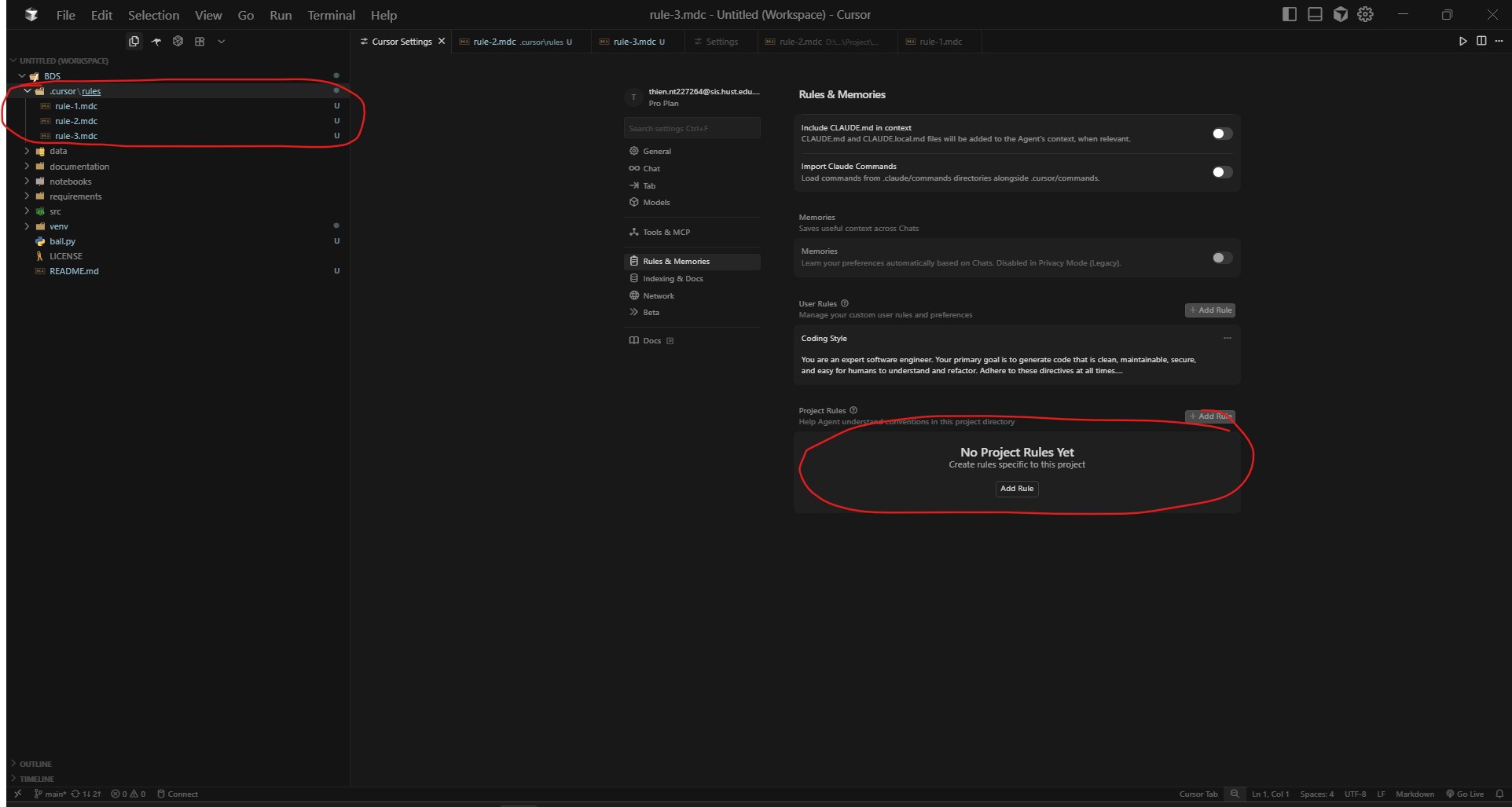Toggle the primary sidebar layout icon
Viewport: 1512px width, 807px height.
click(1289, 14)
